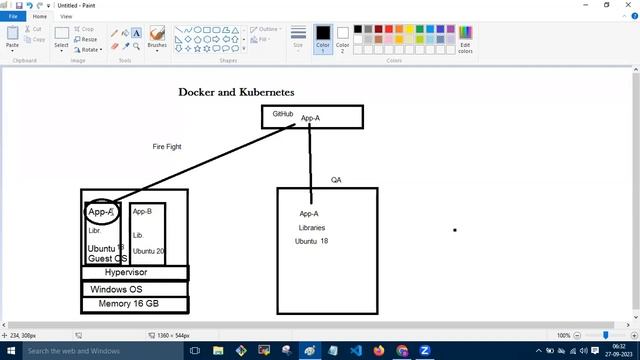This screenshot has height=360, width=640.
Task: Choose the Triangle shape
Action: (x=235, y=30)
